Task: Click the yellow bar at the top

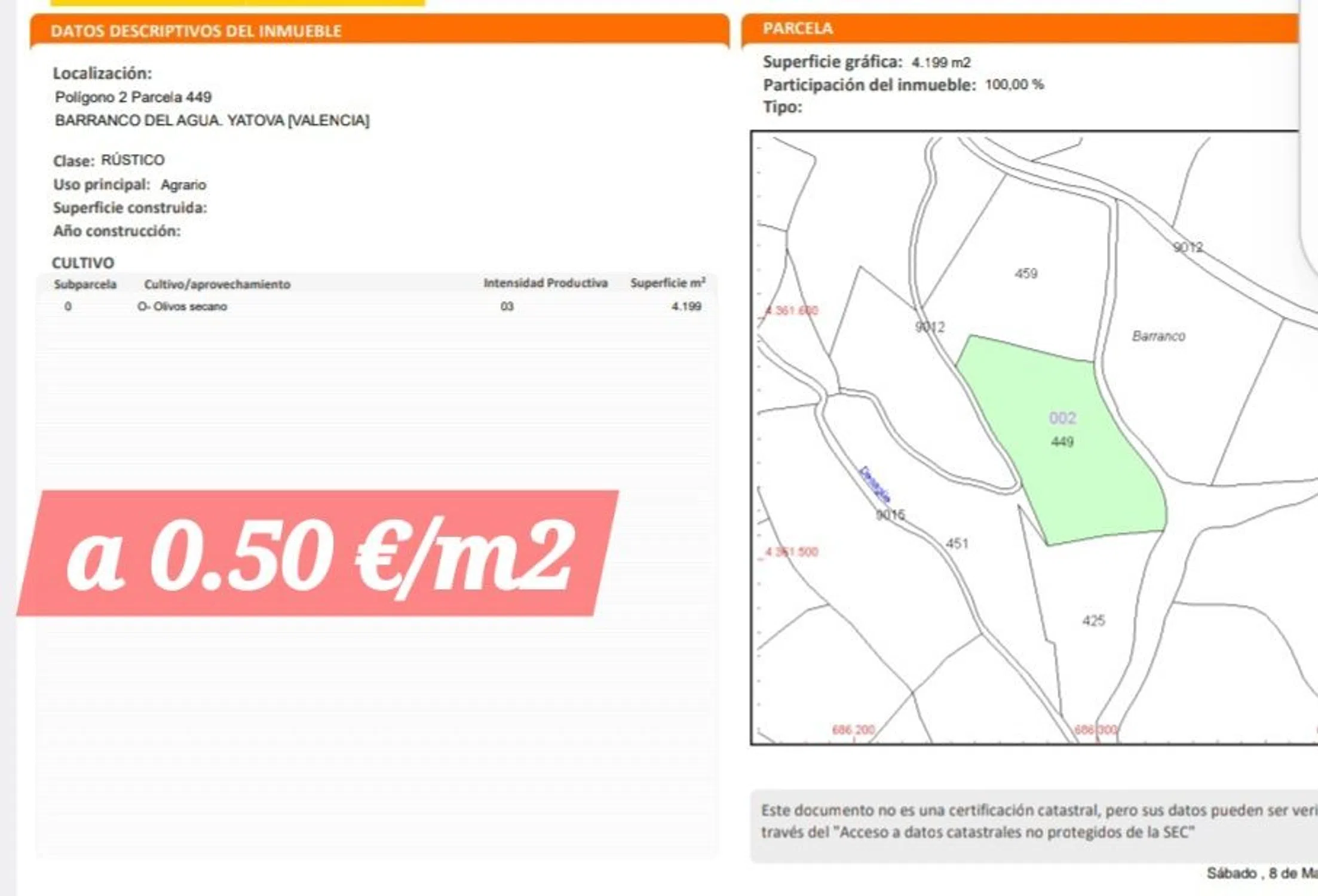Action: 238,2
